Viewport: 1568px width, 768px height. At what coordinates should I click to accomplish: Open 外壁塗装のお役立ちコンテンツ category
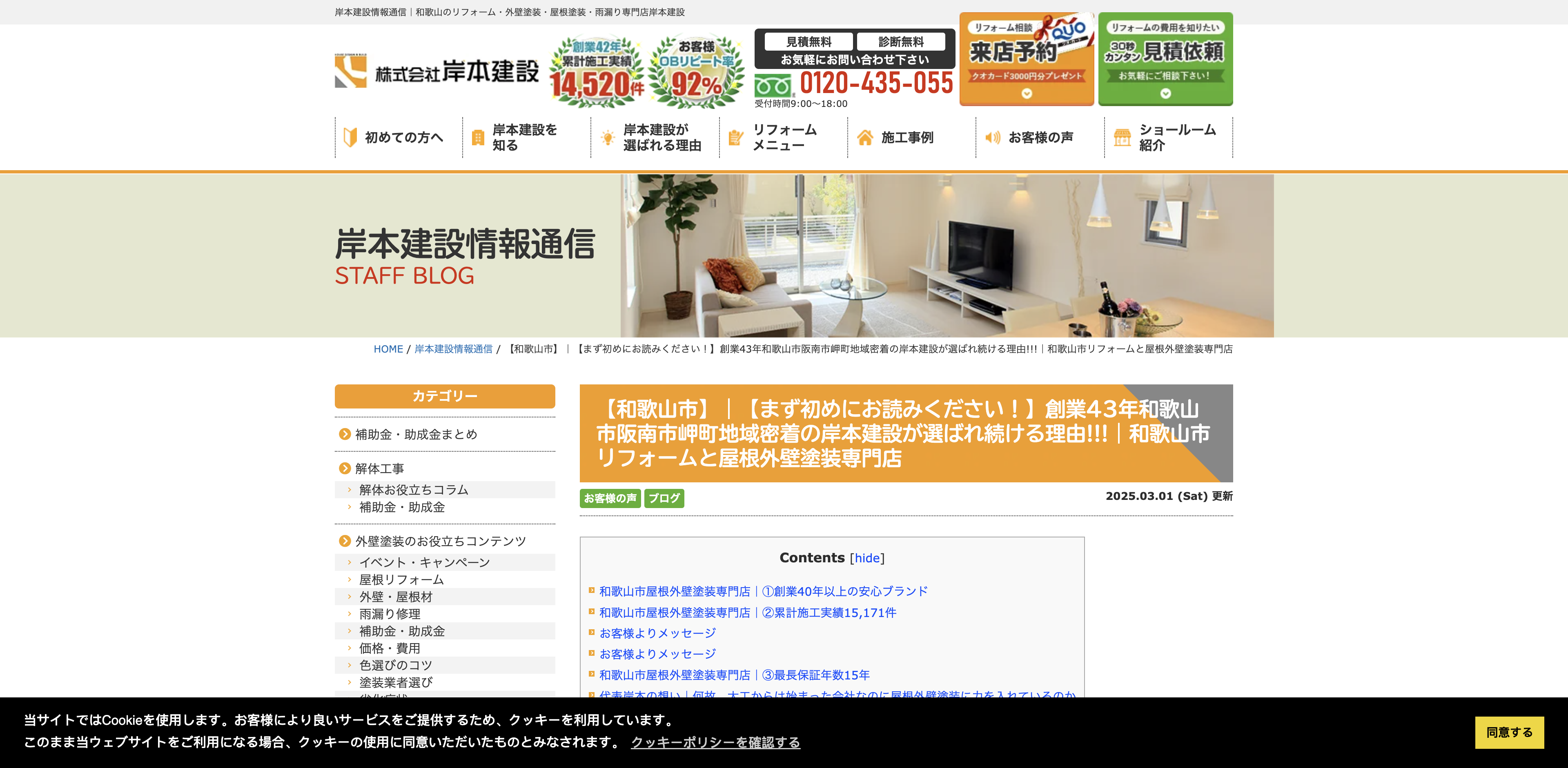441,541
